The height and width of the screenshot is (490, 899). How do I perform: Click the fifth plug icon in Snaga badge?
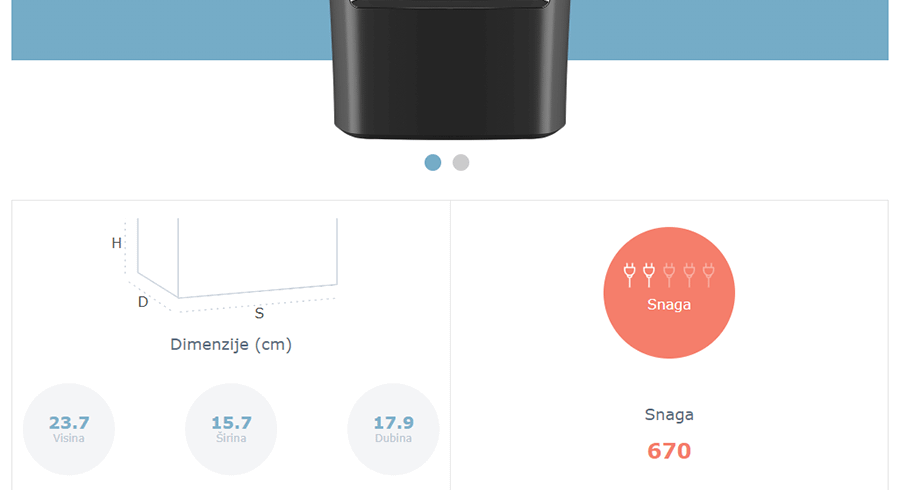pyautogui.click(x=709, y=274)
